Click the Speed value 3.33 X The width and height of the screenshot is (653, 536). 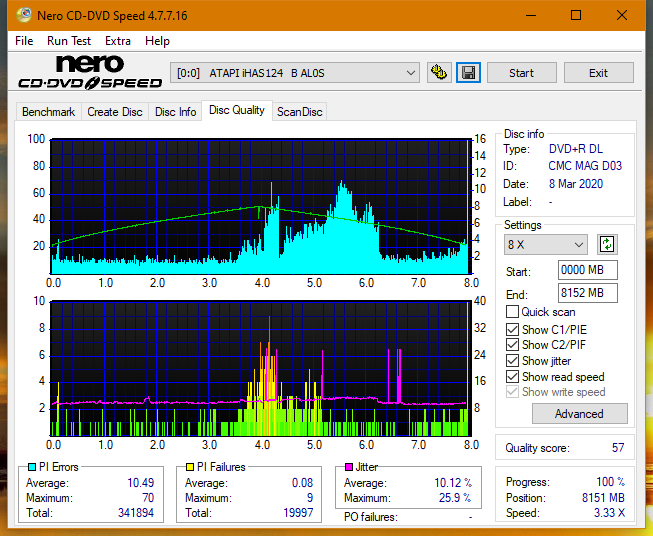point(609,513)
